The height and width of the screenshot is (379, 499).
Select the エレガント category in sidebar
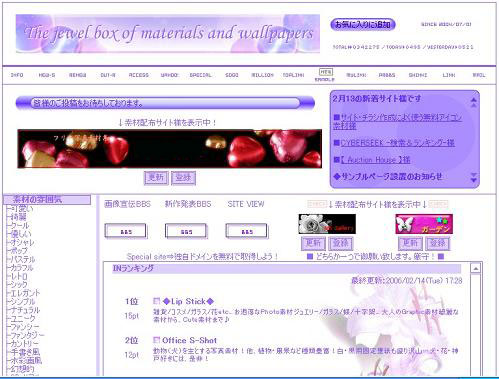tap(25, 293)
